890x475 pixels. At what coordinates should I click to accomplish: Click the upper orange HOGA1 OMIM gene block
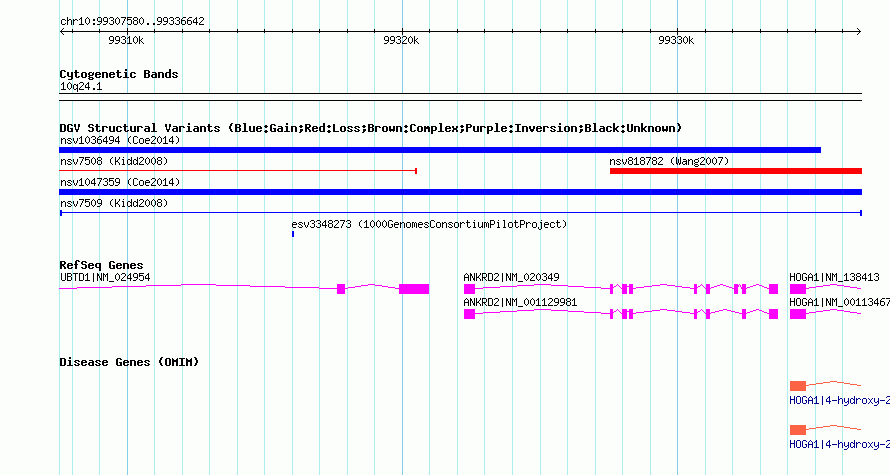[x=797, y=386]
